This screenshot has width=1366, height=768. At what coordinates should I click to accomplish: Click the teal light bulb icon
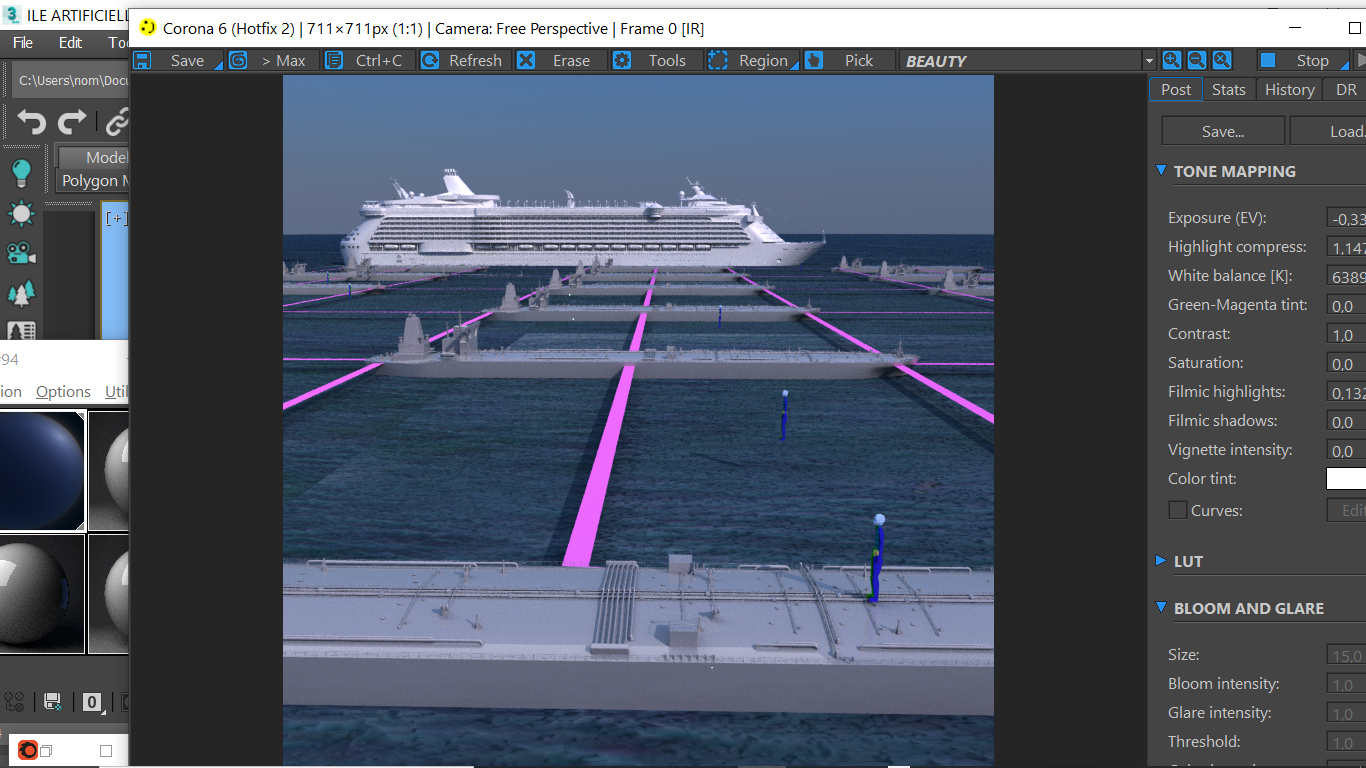point(21,172)
